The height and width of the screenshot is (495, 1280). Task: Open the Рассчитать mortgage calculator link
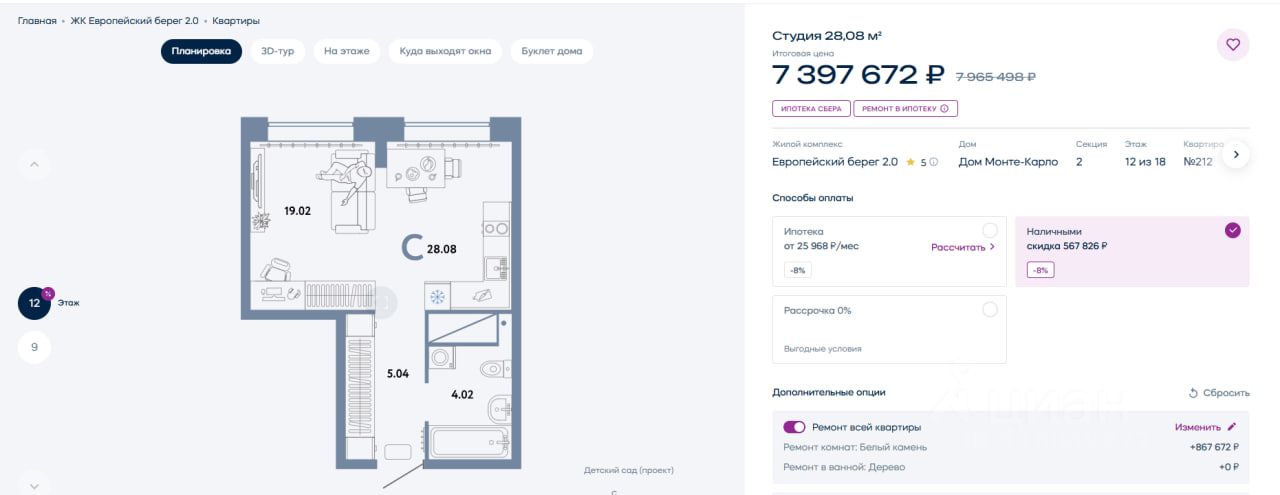pyautogui.click(x=963, y=247)
